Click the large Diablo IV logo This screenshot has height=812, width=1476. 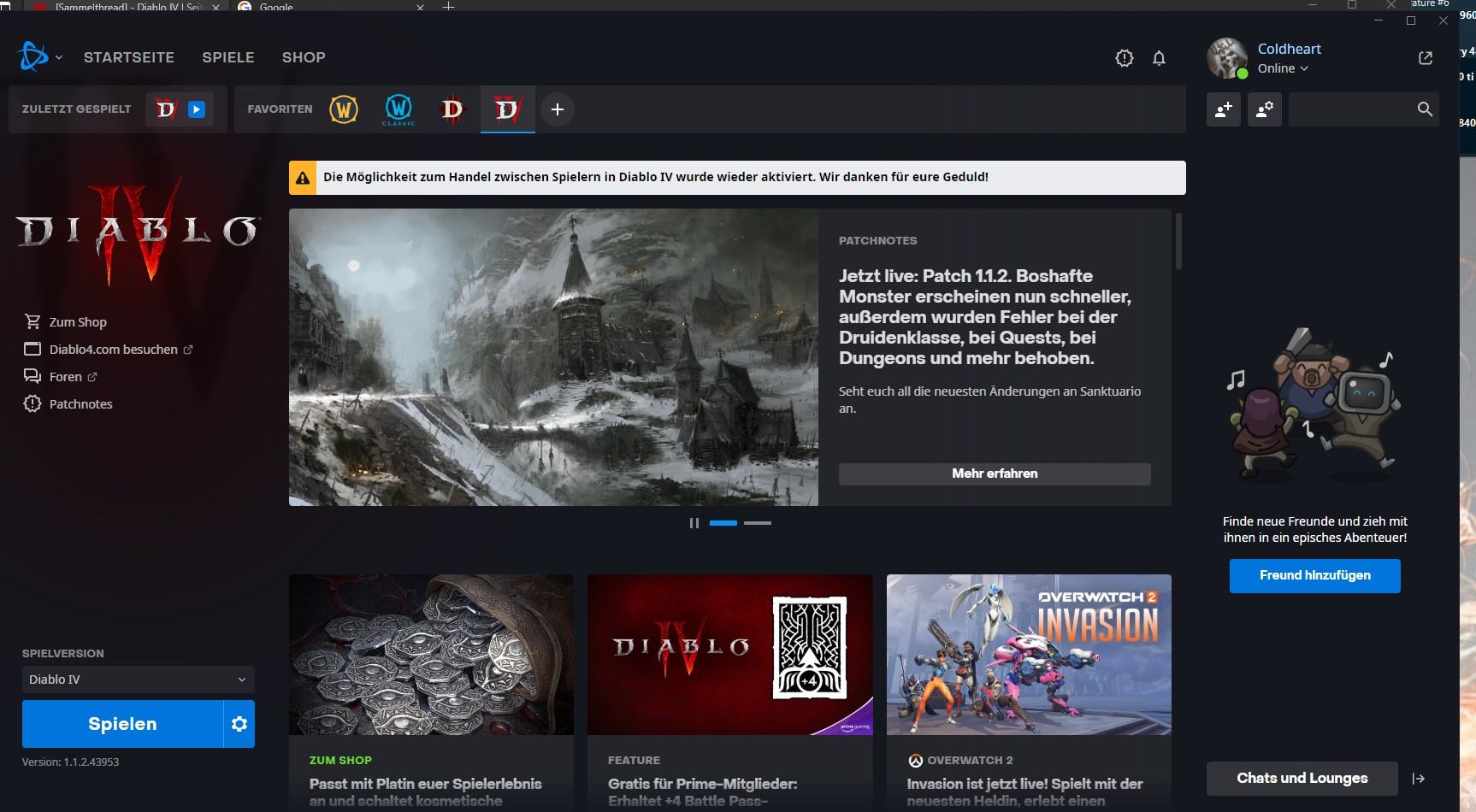tap(137, 231)
